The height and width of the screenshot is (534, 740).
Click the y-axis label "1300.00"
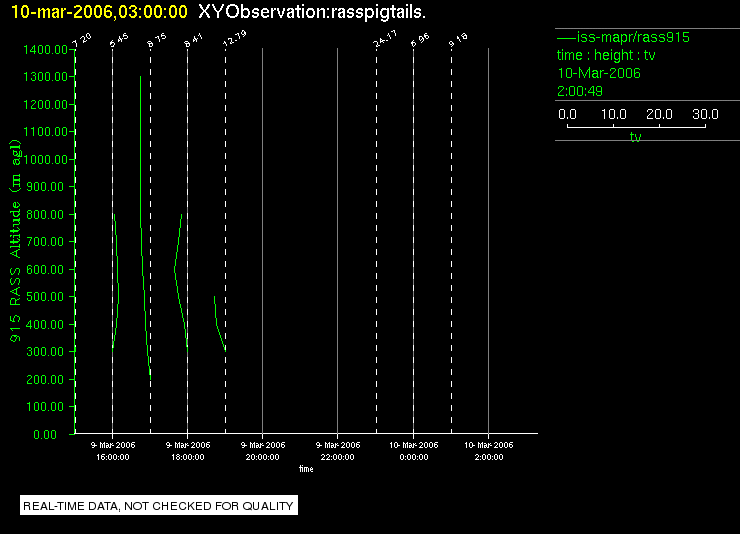point(45,76)
